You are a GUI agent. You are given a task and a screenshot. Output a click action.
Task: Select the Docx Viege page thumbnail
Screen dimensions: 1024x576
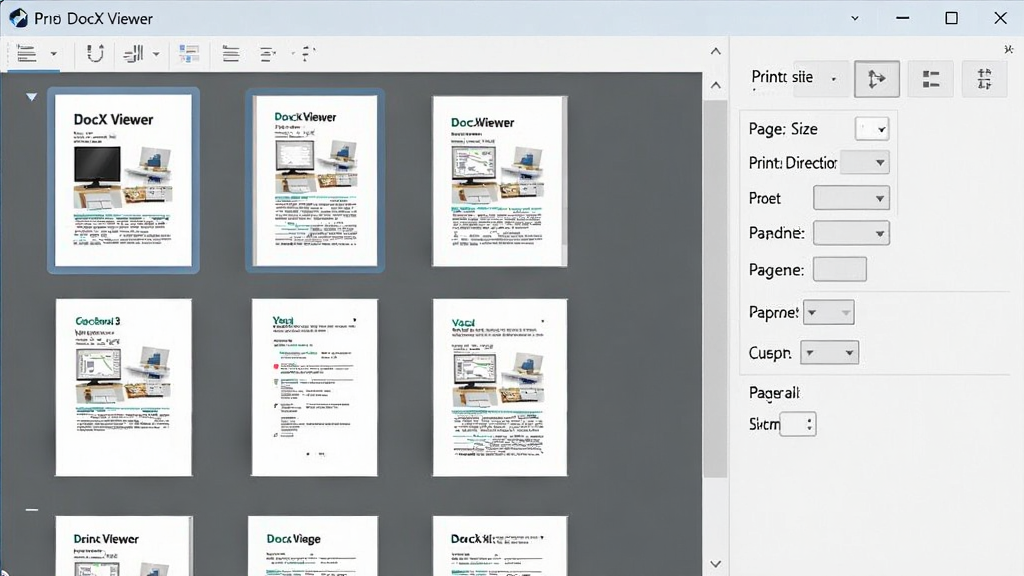click(x=313, y=546)
